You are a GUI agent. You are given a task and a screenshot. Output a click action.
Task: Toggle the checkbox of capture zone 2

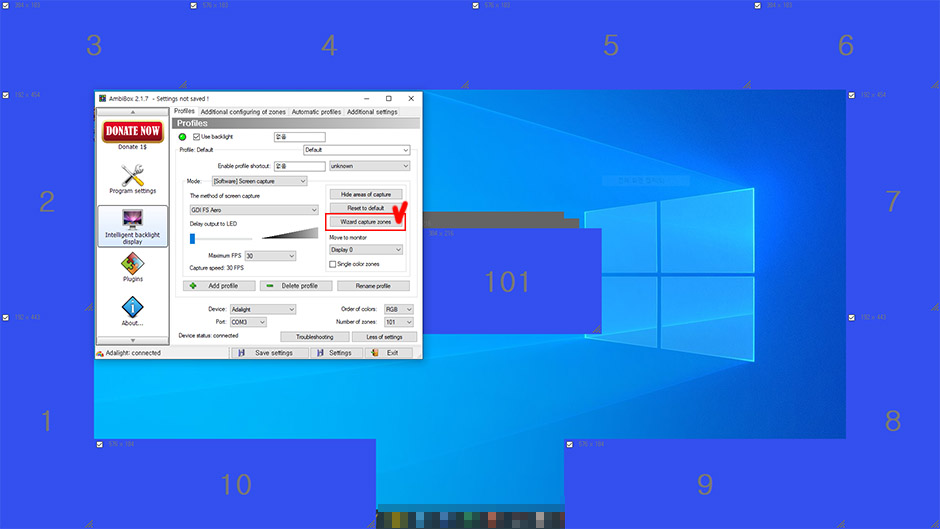(5, 95)
